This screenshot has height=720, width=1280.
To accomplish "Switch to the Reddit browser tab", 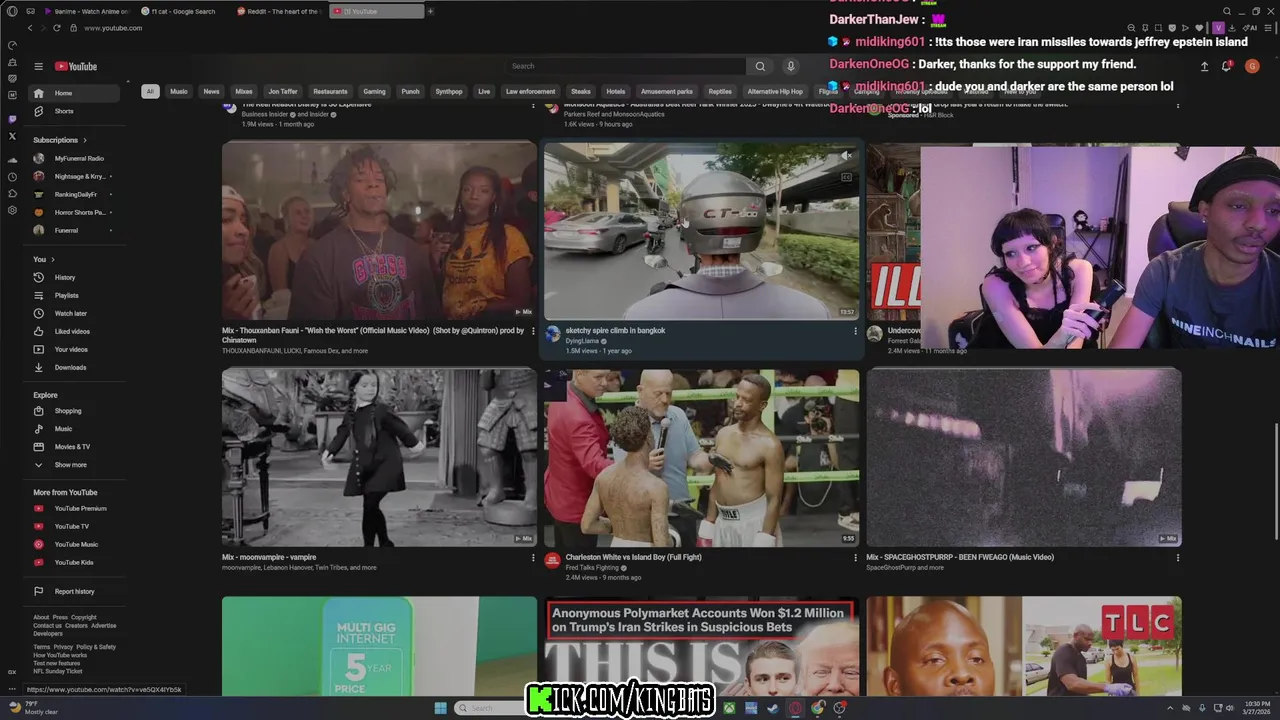I will coord(282,11).
